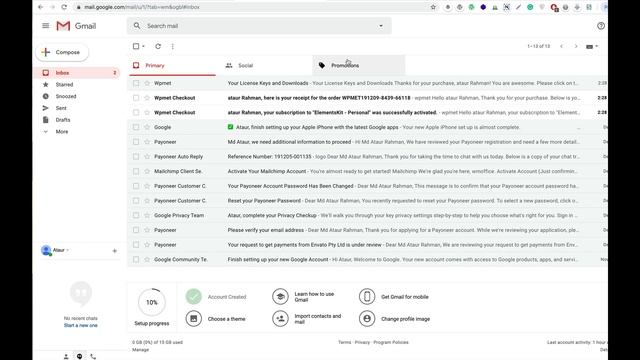Click the Manage storage link
The image size is (640, 360).
coord(140,350)
